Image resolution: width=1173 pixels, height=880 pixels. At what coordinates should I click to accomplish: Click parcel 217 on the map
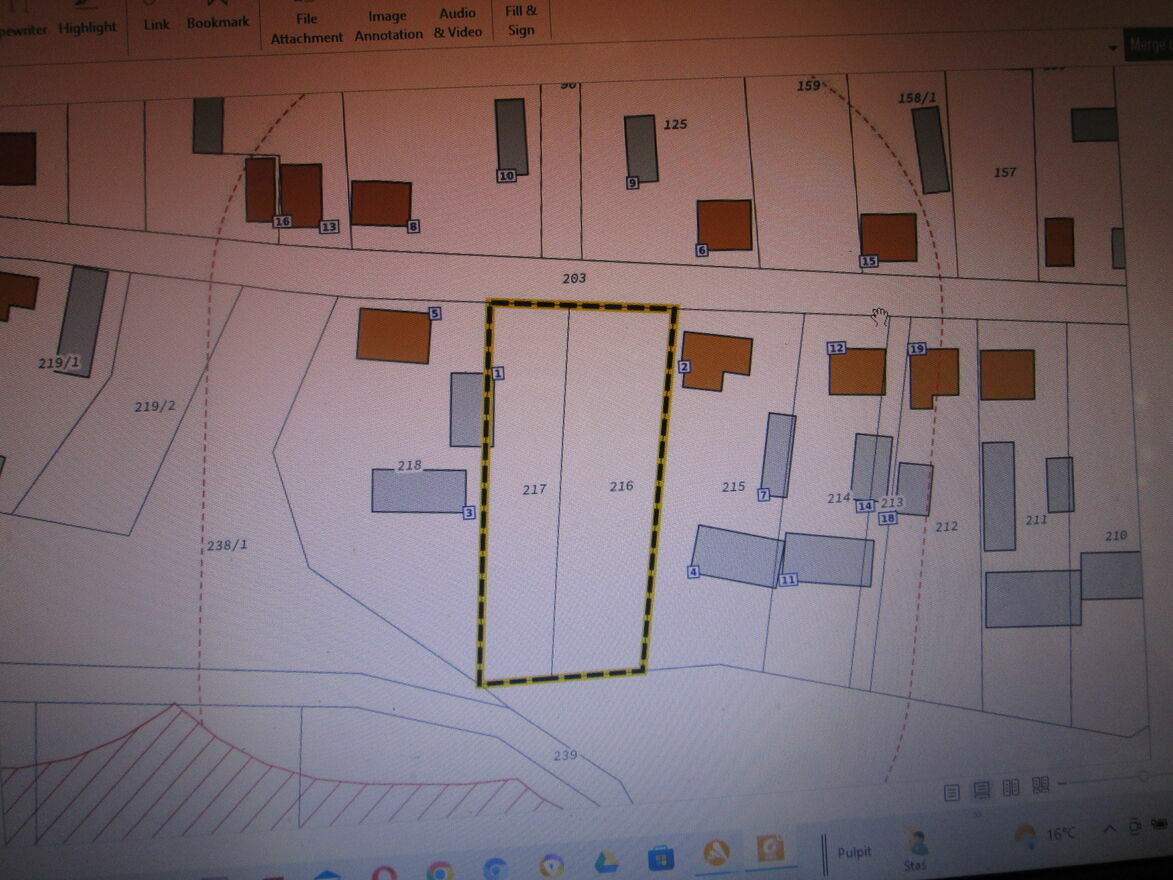point(534,489)
